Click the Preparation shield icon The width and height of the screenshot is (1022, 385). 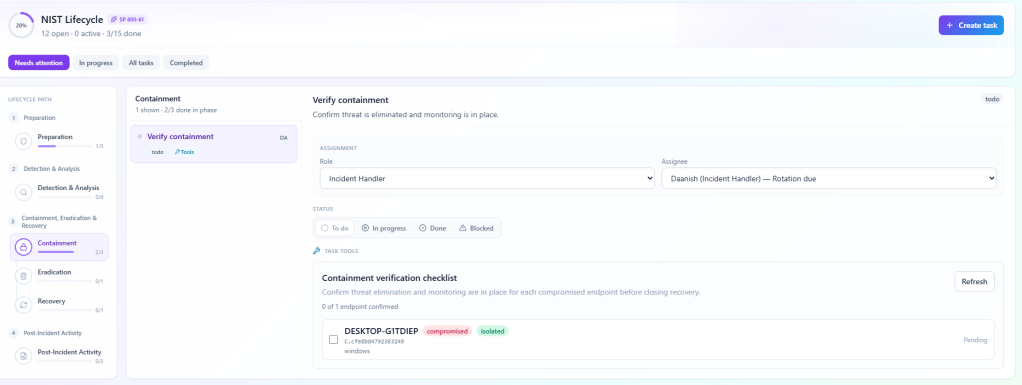(23, 140)
